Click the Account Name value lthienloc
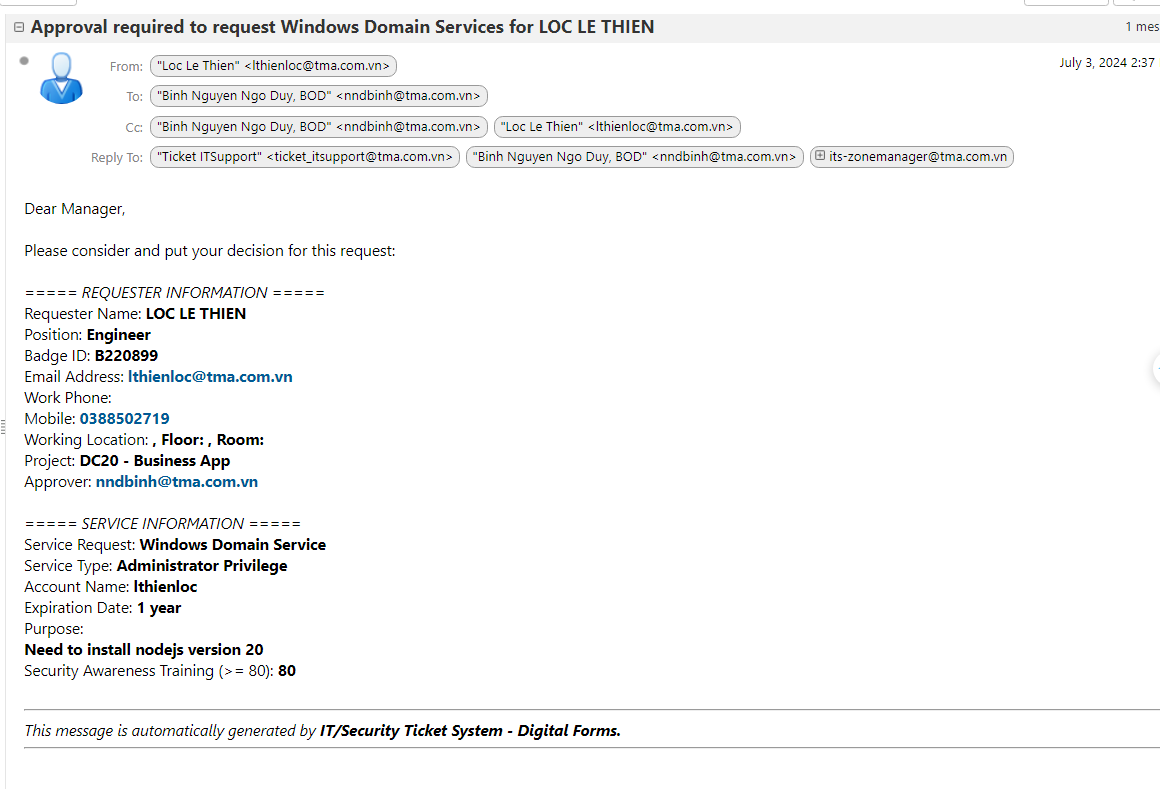Screen dimensions: 1160x789 coord(166,587)
